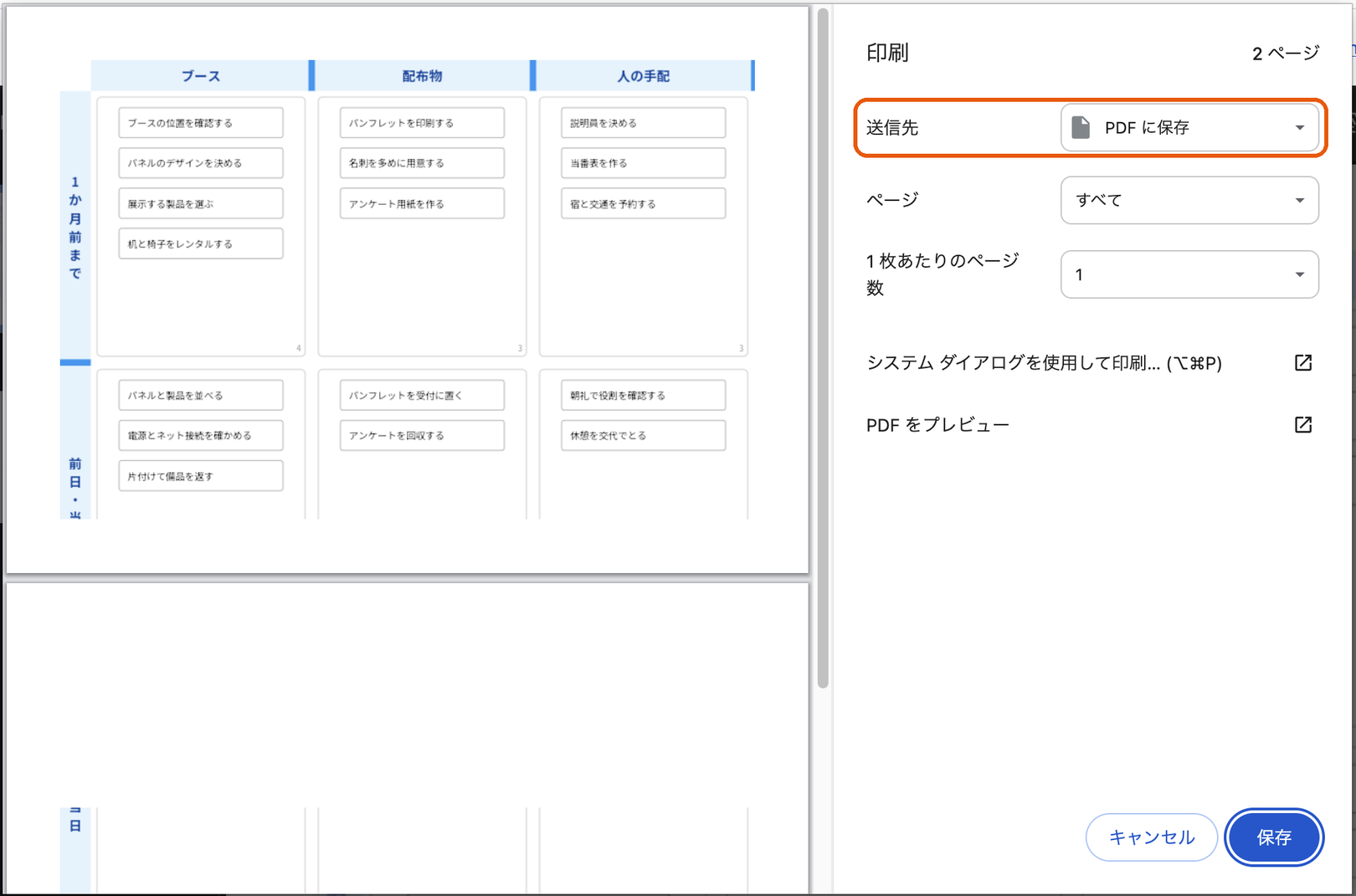Click card パネルと製品を並べる
Screen dimensions: 1356x896
201,395
